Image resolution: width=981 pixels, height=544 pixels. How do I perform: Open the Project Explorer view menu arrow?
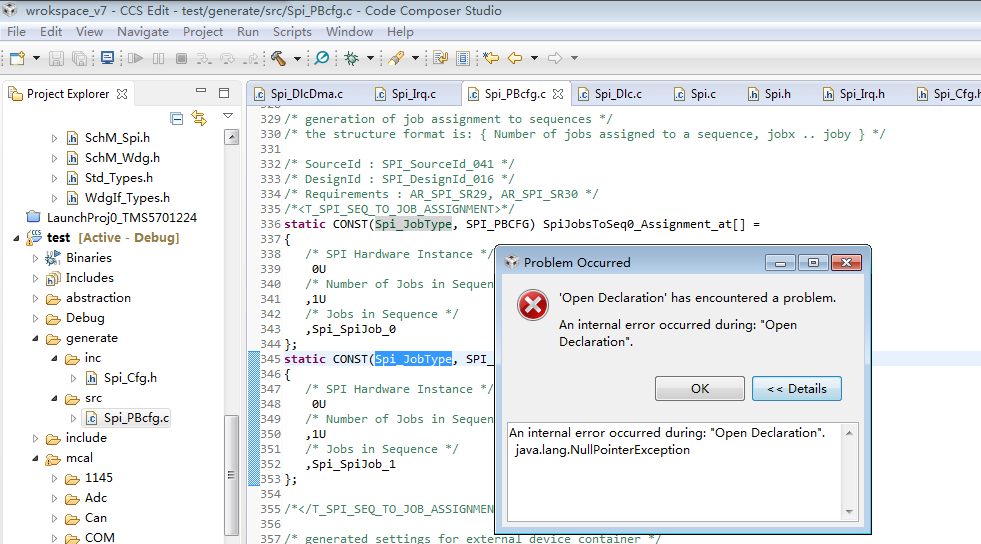click(x=228, y=118)
